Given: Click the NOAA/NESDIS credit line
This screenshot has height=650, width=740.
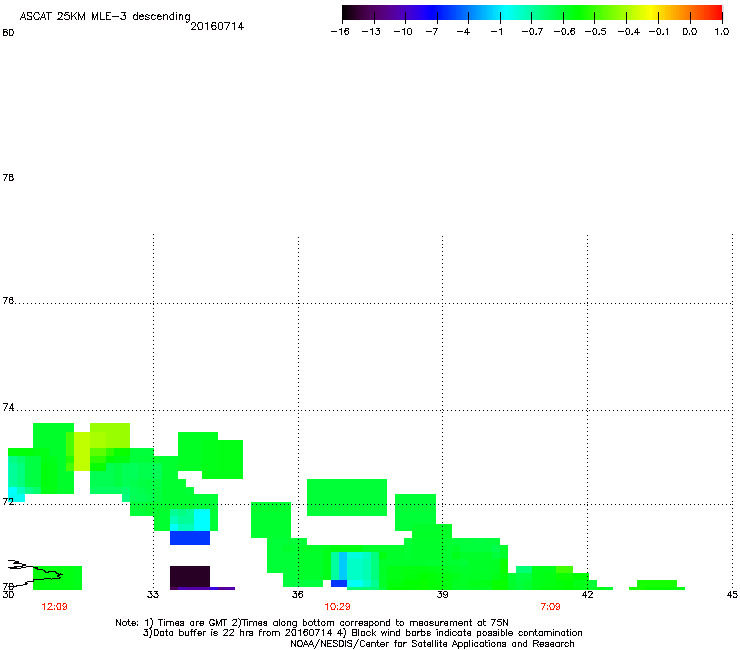Looking at the screenshot, I should (x=432, y=644).
